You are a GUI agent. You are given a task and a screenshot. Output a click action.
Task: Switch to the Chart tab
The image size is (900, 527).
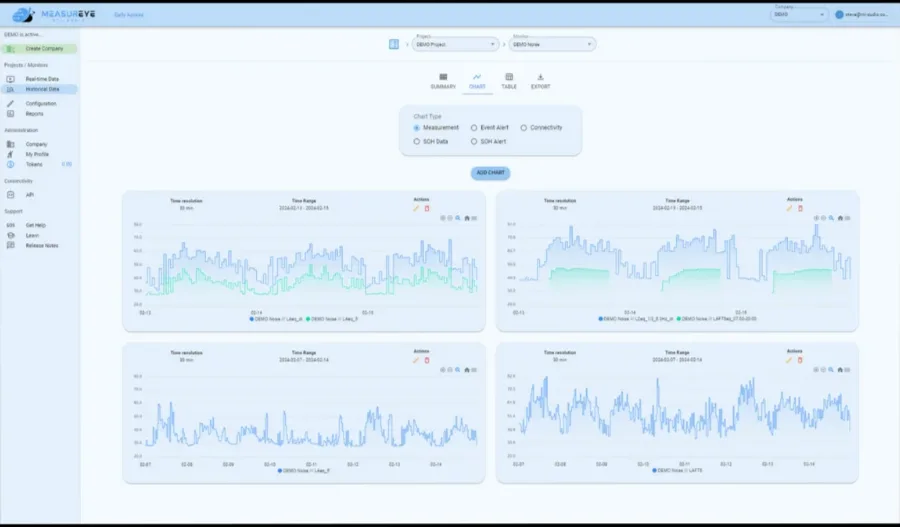pos(477,81)
